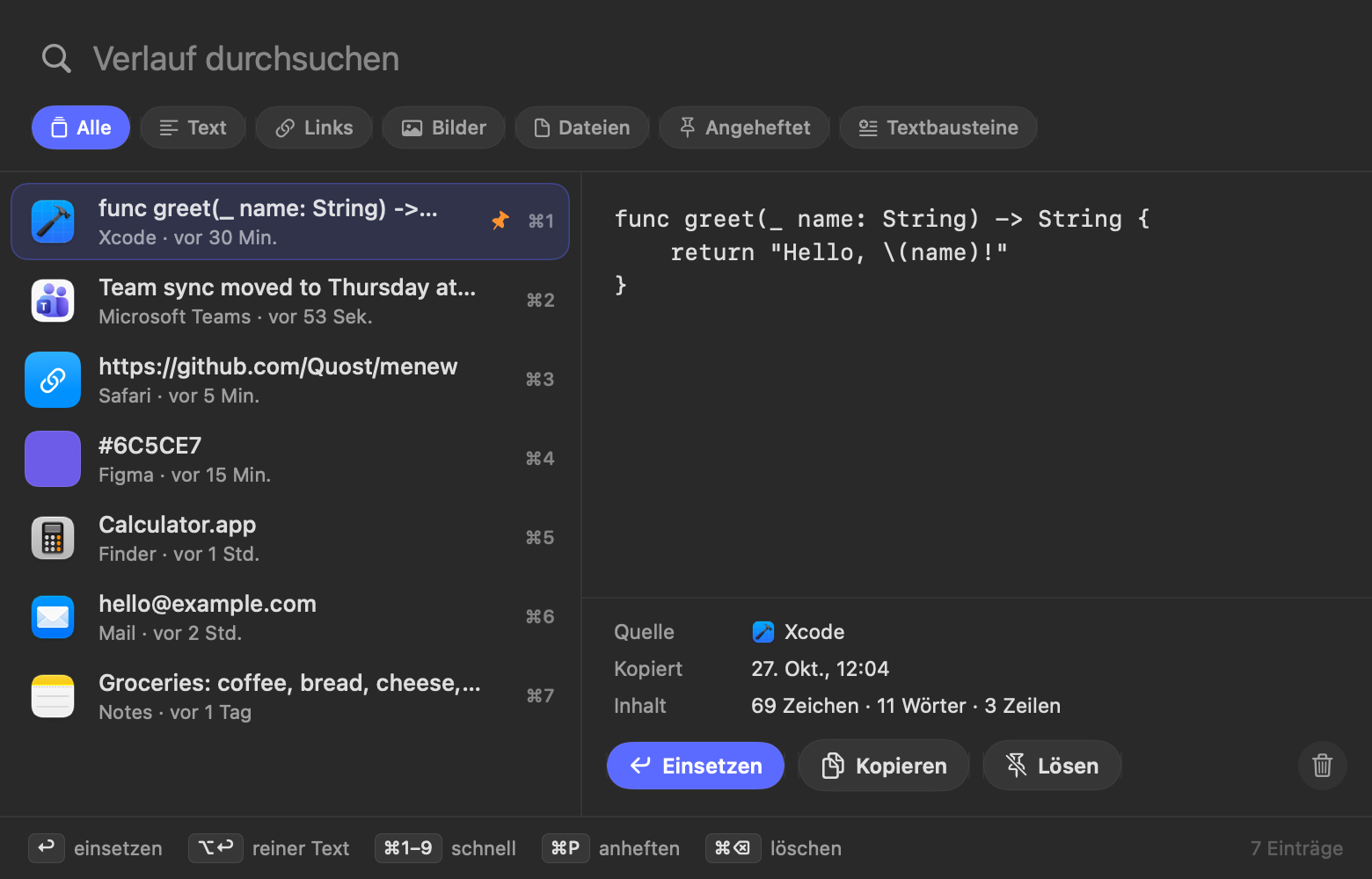Click the 69 Zeichen content info

pyautogui.click(x=906, y=706)
